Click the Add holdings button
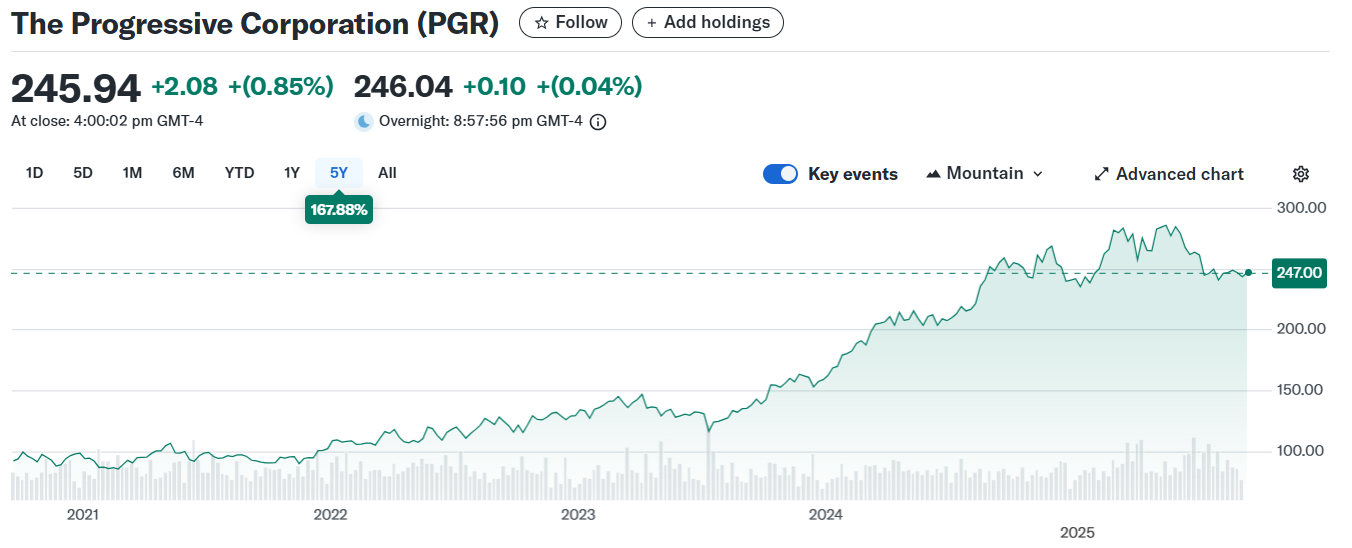The width and height of the screenshot is (1352, 548). pos(707,22)
